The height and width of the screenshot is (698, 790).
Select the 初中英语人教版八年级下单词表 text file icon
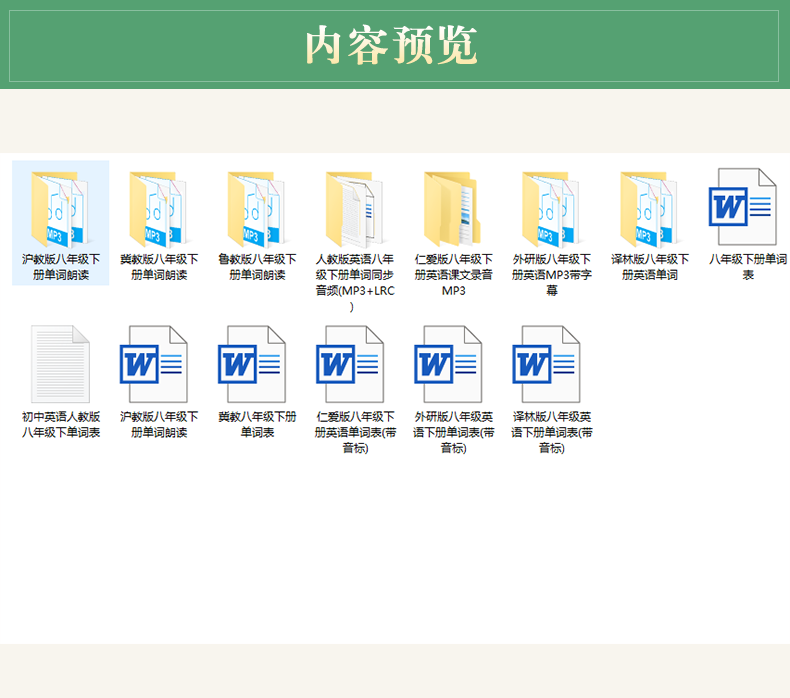click(60, 364)
